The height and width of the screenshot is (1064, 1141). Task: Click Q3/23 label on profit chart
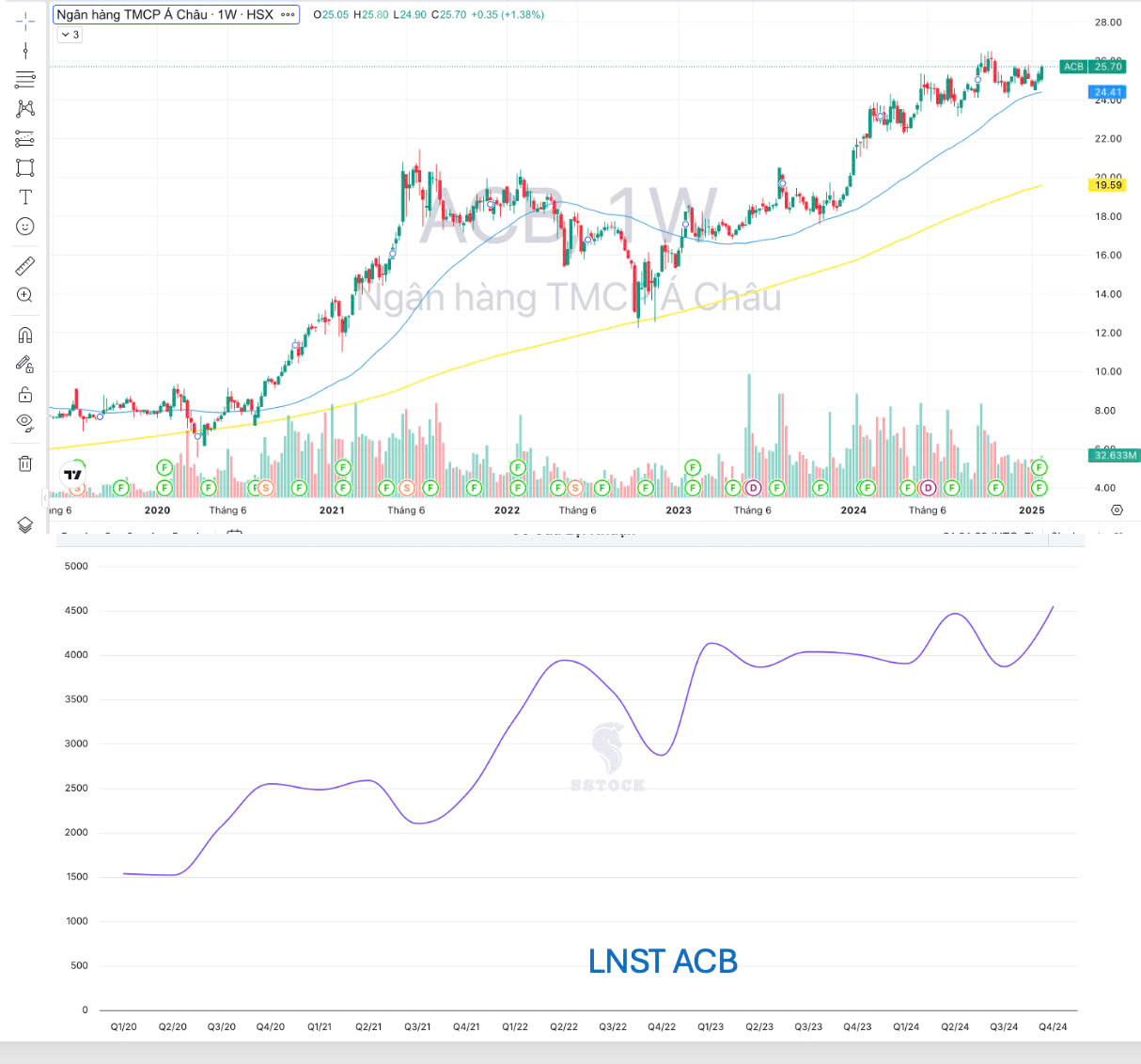808,1026
